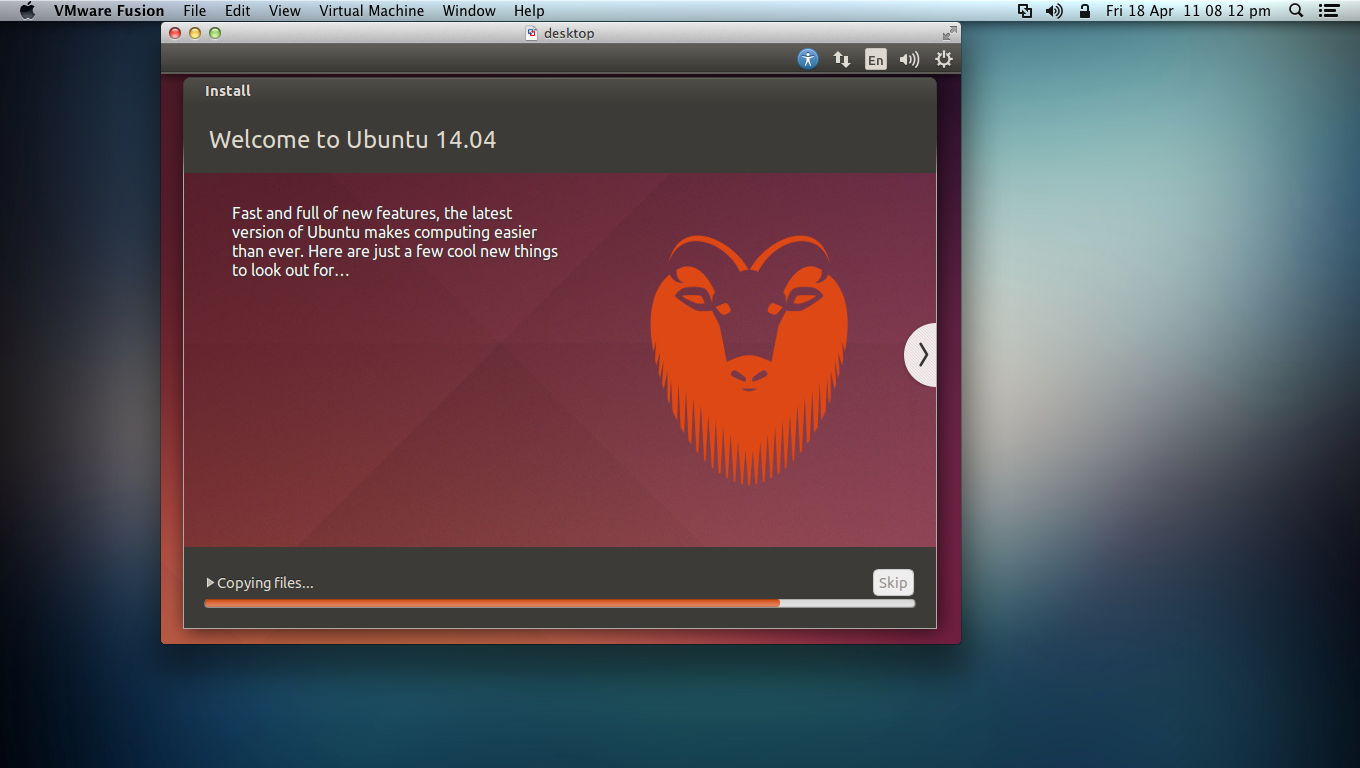Click the macOS menu bar volume icon
Viewport: 1360px width, 768px height.
click(1054, 11)
